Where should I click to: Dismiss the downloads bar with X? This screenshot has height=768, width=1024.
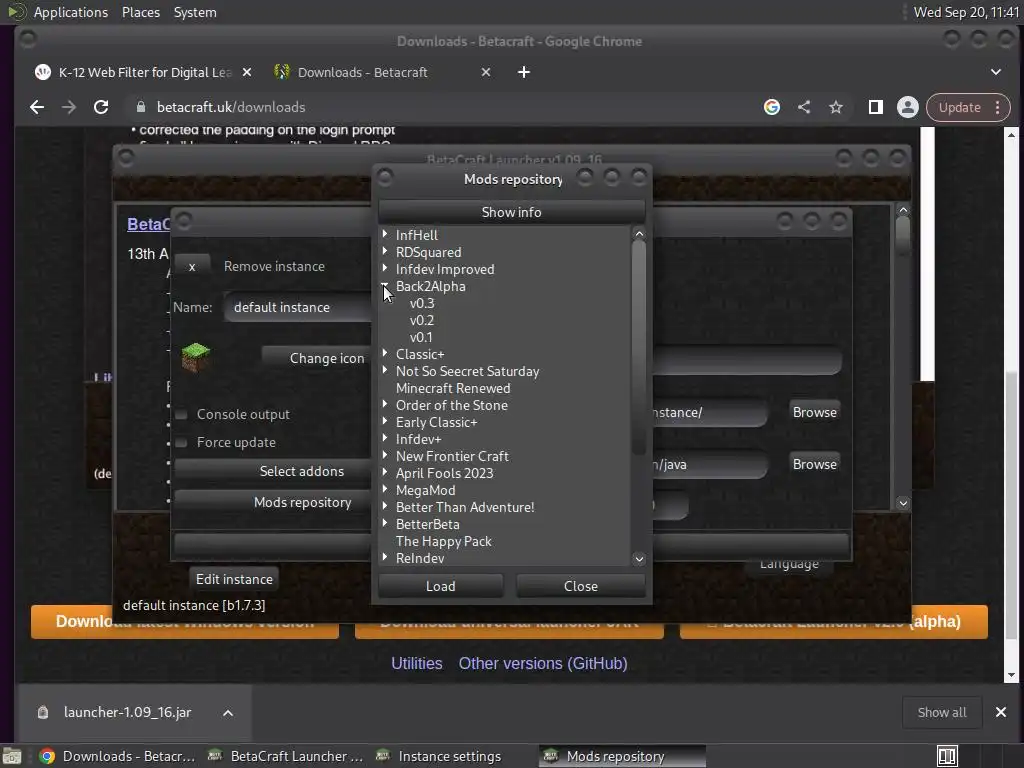pyautogui.click(x=1000, y=712)
